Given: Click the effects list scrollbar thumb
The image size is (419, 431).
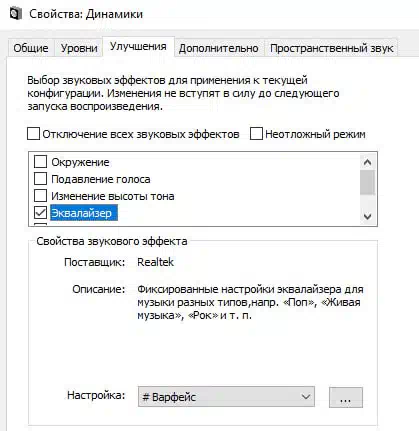Looking at the screenshot, I should [367, 182].
